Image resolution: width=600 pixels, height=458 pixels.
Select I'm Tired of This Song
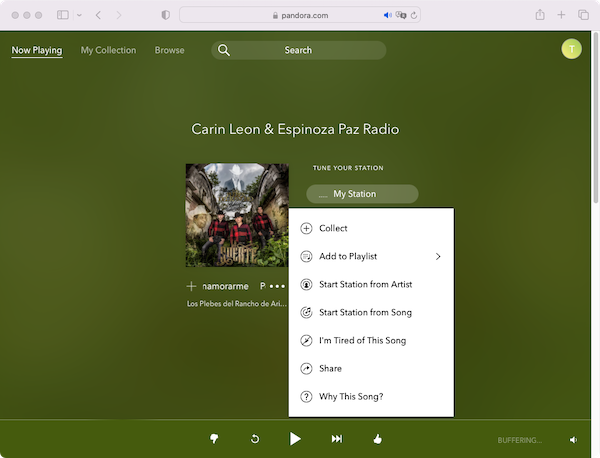(x=371, y=341)
